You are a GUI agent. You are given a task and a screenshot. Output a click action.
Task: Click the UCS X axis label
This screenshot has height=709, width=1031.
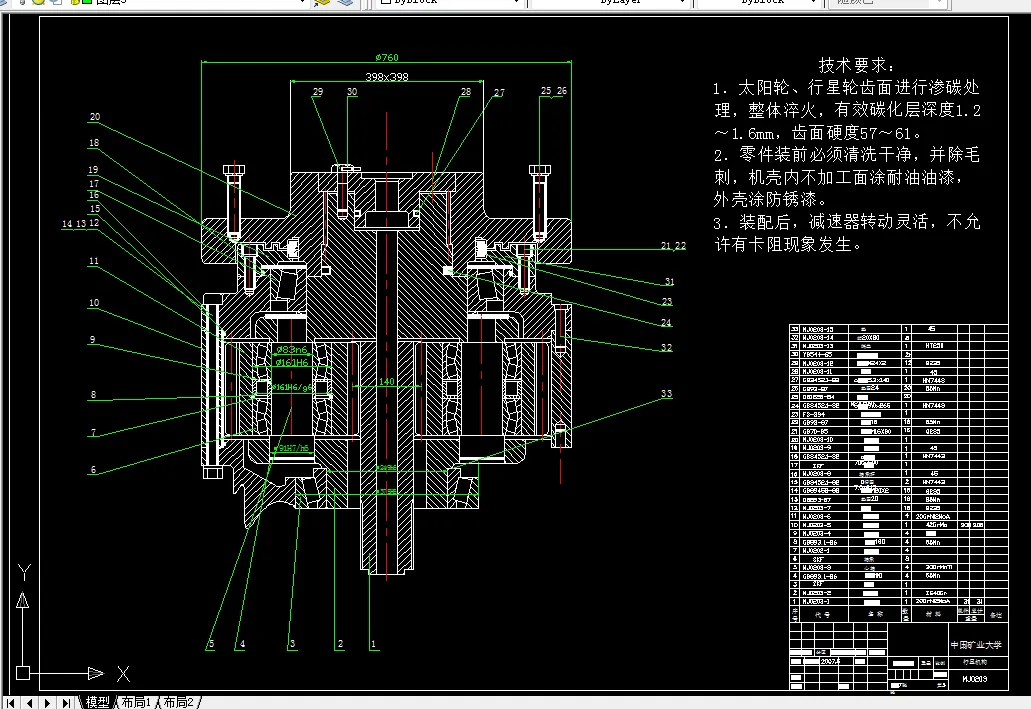124,673
